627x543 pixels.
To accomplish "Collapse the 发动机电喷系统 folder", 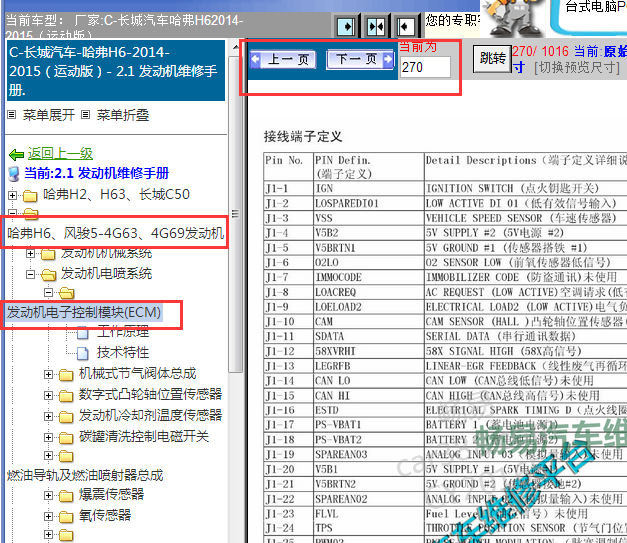I will 30,274.
